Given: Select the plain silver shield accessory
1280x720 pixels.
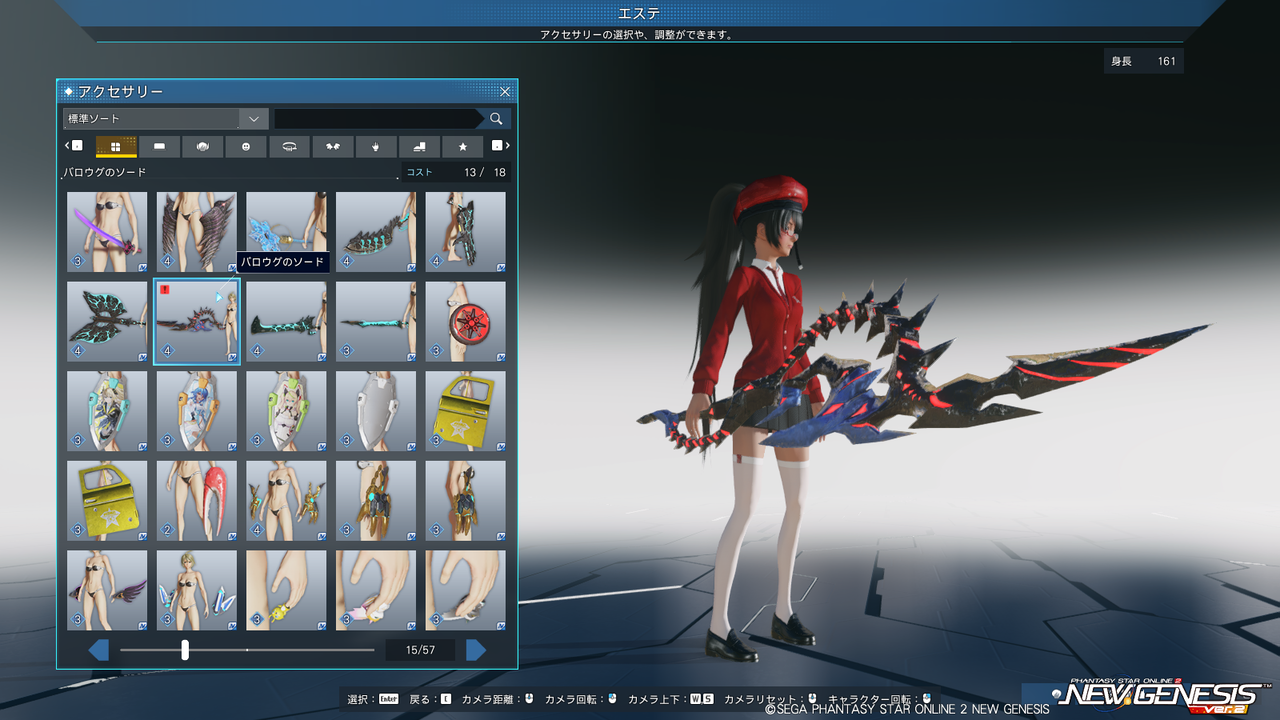Looking at the screenshot, I should (x=376, y=411).
